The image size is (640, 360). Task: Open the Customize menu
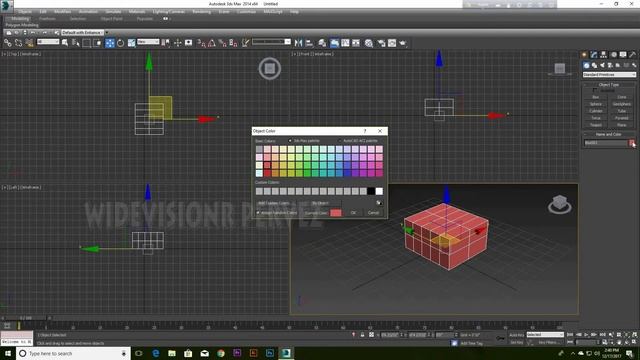(246, 12)
